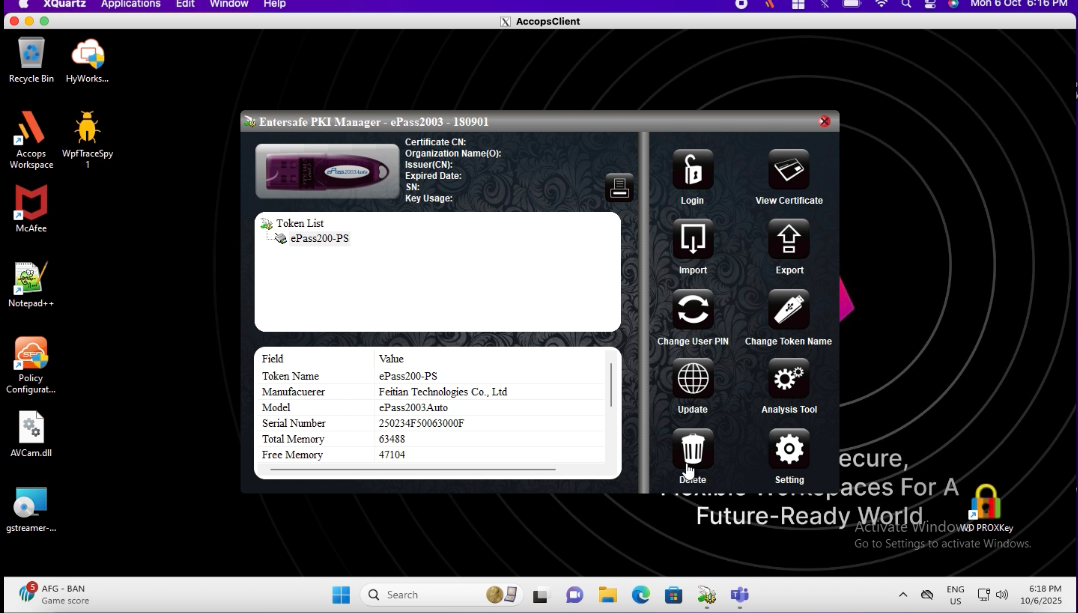
Task: Open View Certificate icon
Action: click(789, 170)
